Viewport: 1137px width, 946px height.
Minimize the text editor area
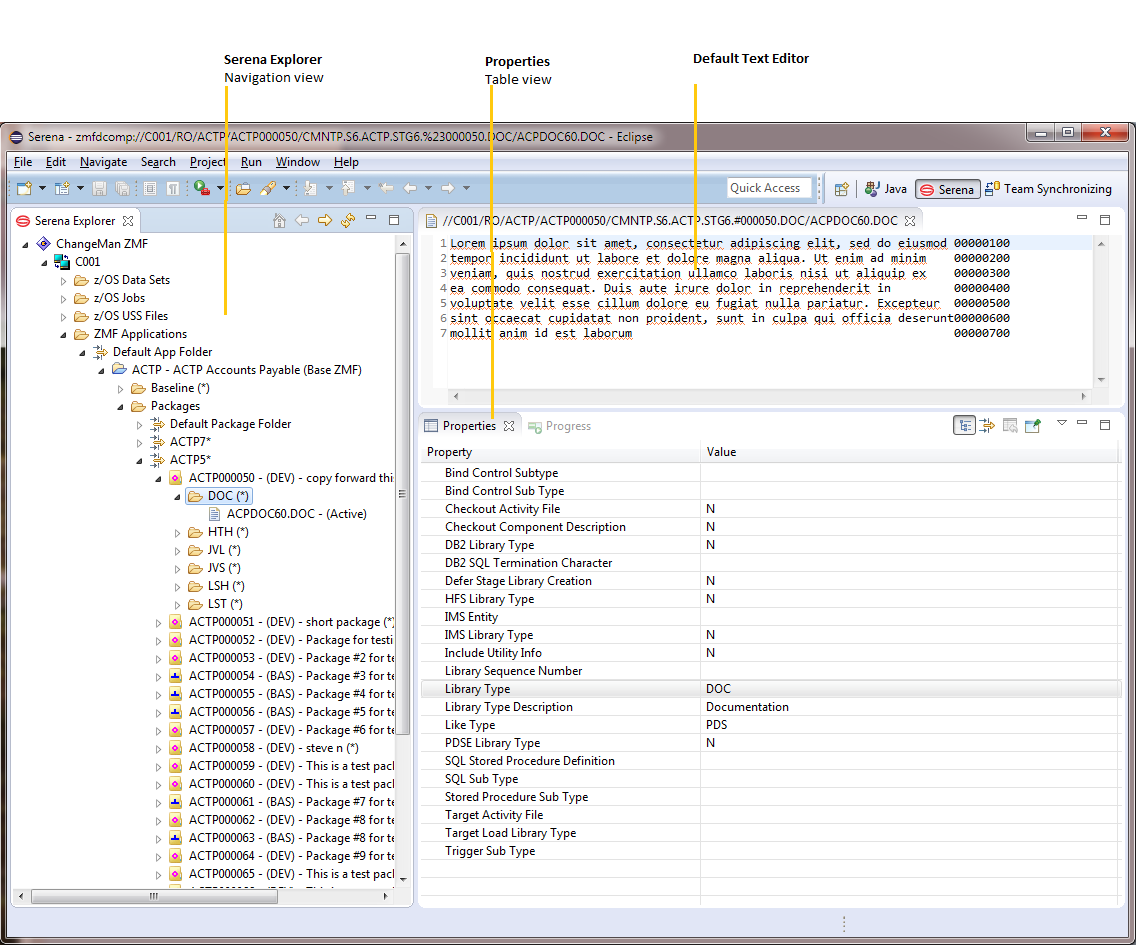1082,217
